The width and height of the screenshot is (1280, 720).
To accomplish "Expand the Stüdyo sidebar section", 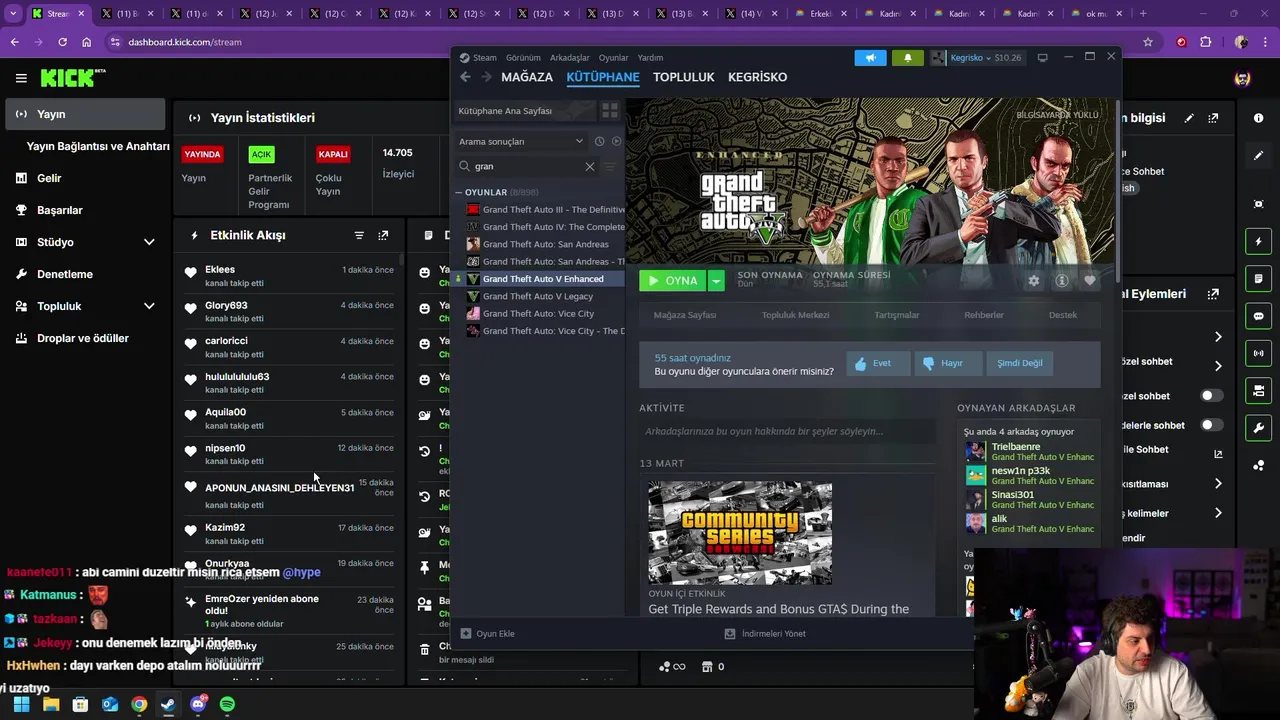I will pyautogui.click(x=149, y=242).
